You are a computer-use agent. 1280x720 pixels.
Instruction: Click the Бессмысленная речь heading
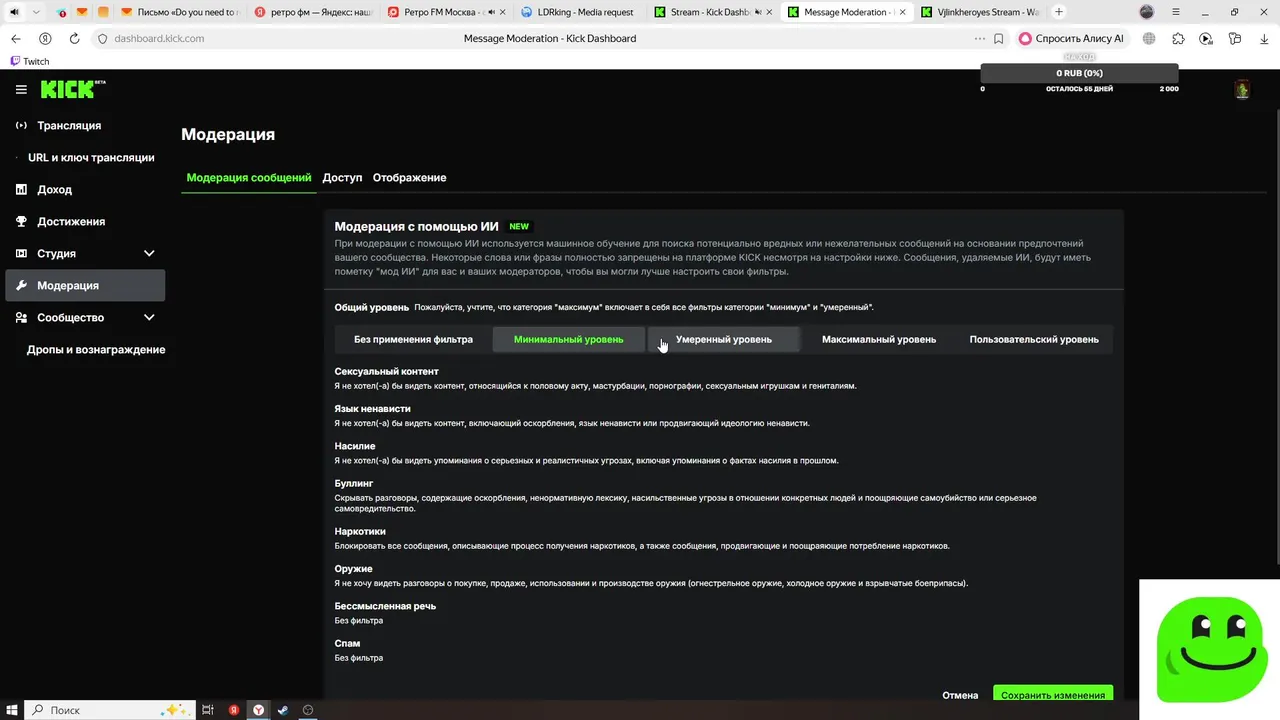tap(385, 606)
